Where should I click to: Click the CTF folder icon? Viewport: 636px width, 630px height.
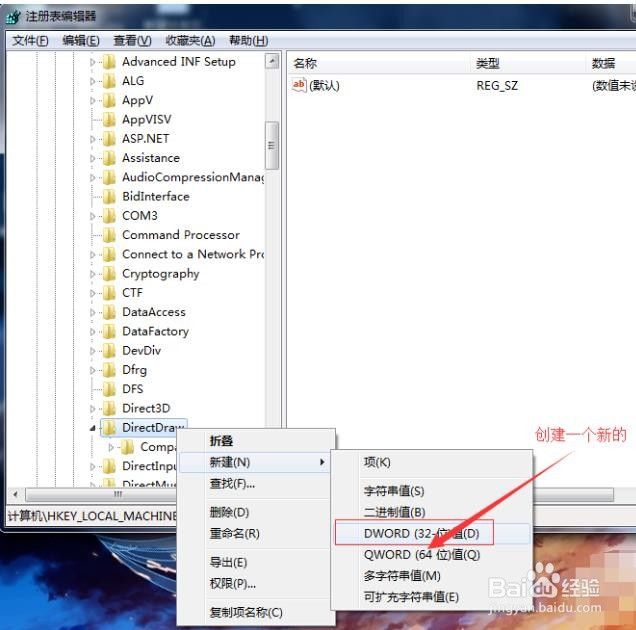click(109, 293)
